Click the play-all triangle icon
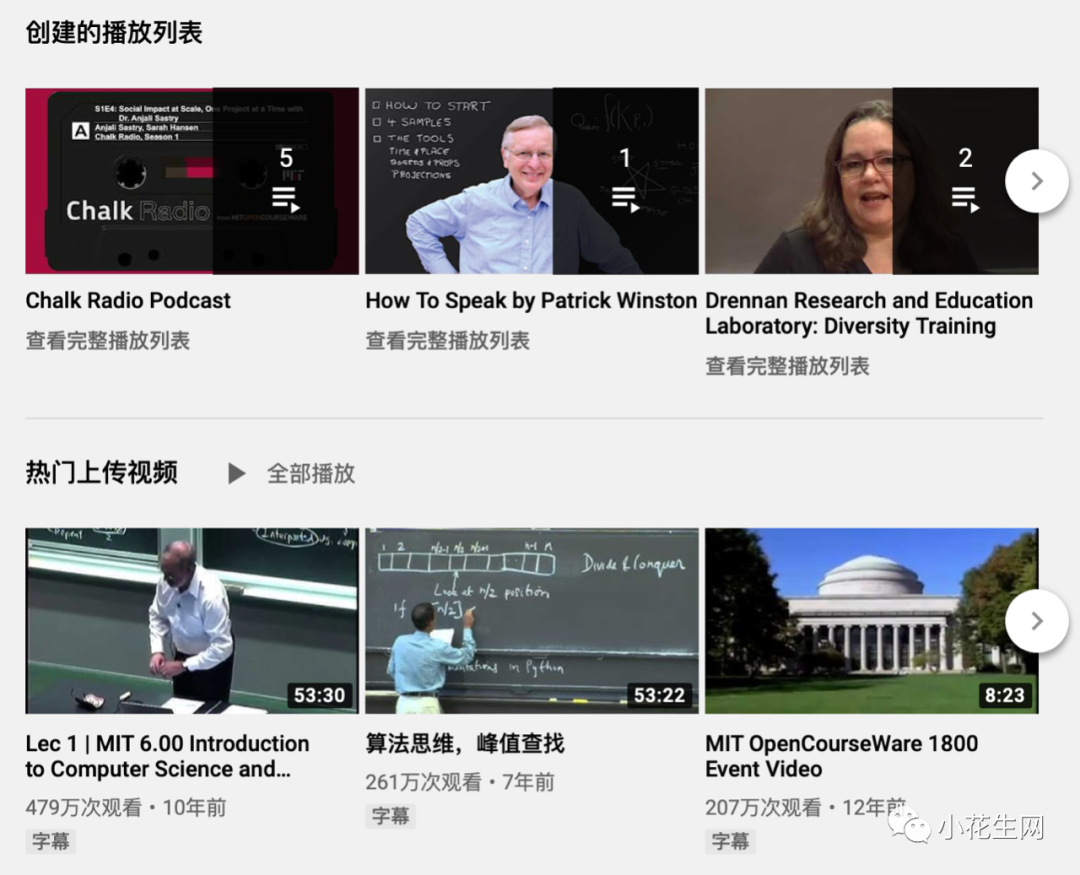The image size is (1080, 875). (236, 473)
